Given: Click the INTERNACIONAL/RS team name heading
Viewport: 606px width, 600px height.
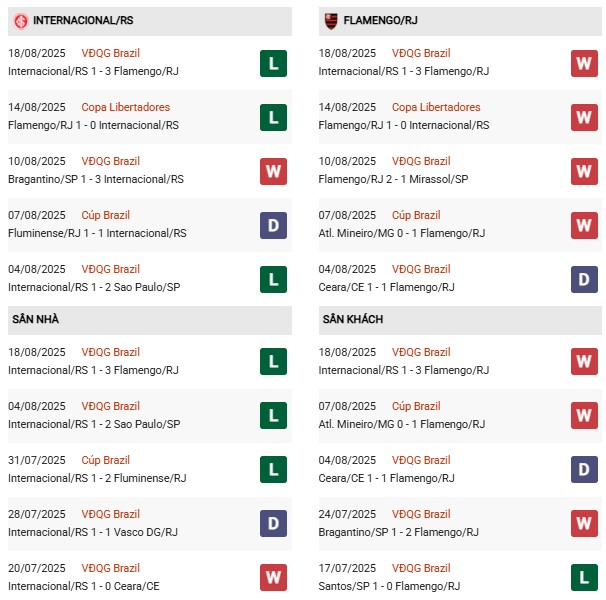Looking at the screenshot, I should coord(83,20).
